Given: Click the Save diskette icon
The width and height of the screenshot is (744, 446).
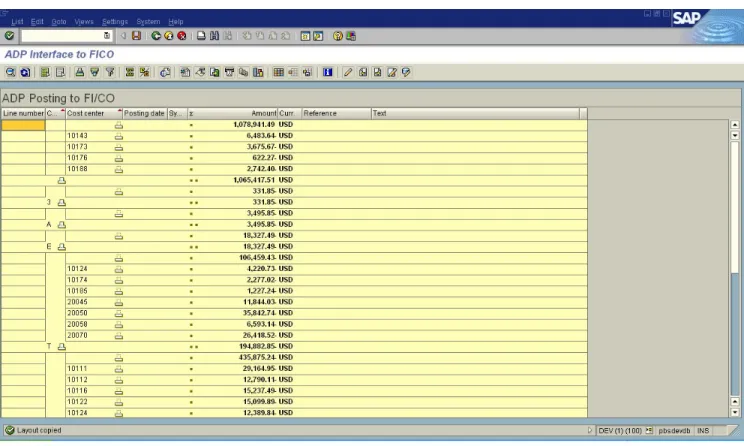Looking at the screenshot, I should [137, 36].
